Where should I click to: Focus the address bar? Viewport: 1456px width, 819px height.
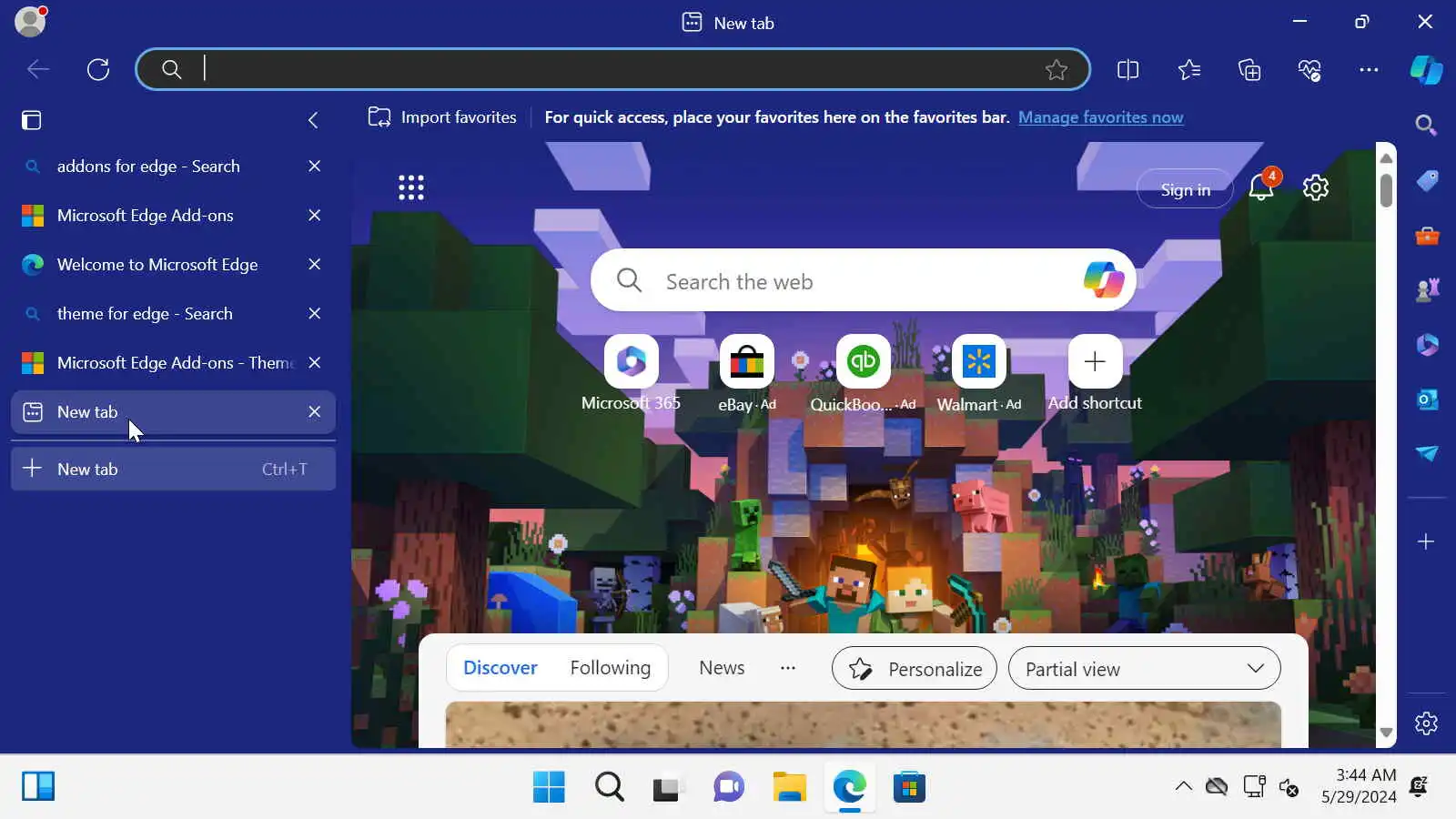(612, 69)
